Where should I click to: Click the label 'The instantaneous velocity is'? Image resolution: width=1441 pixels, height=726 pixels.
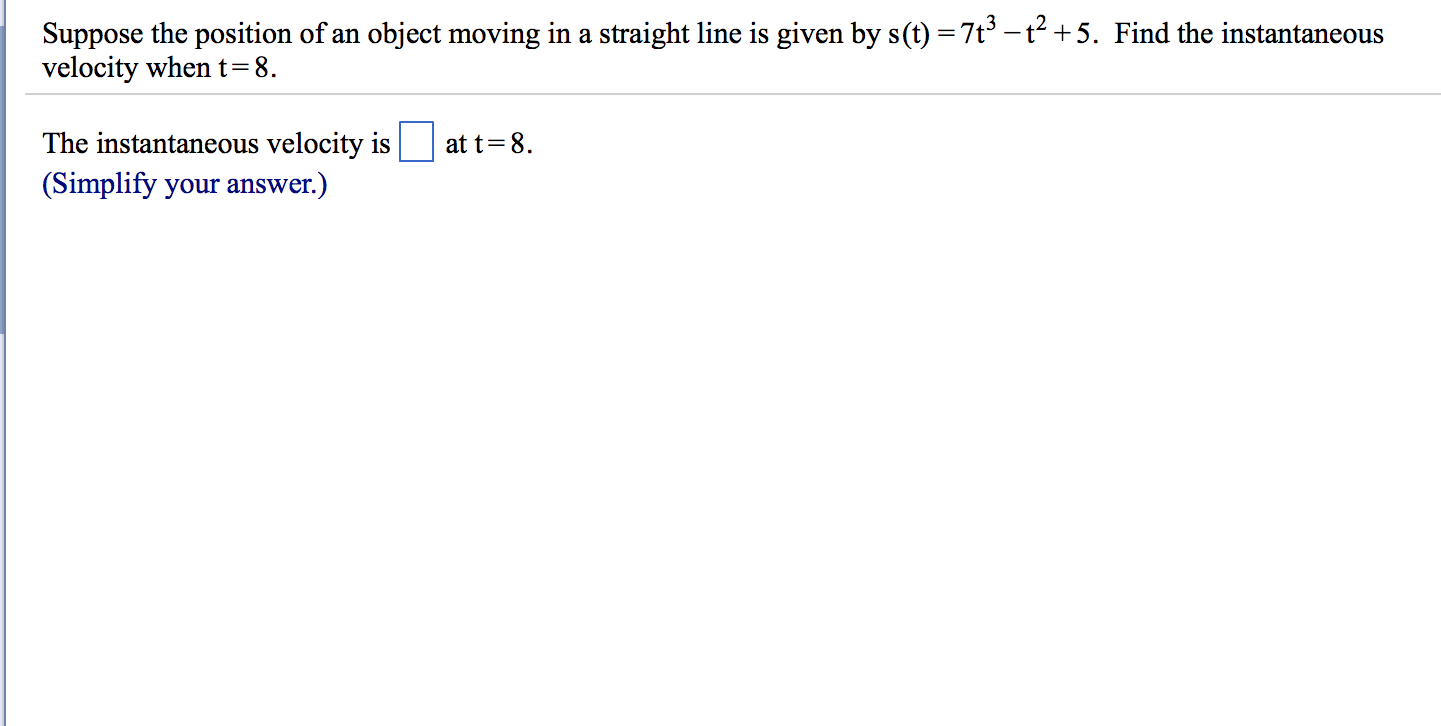pos(216,144)
